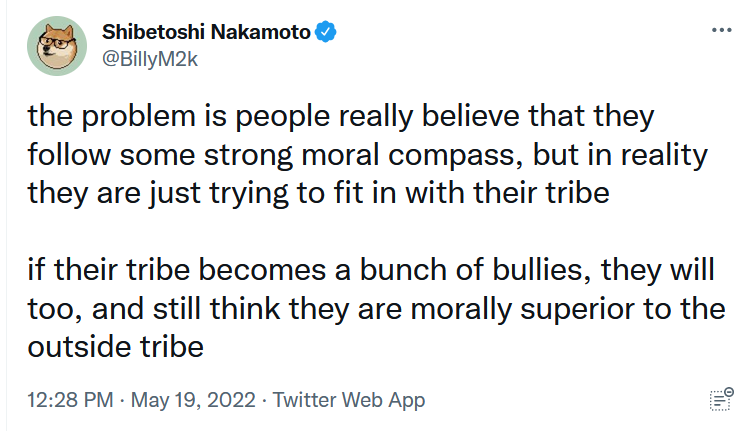
Task: Click the dotted note icon at bottom right
Action: click(719, 401)
